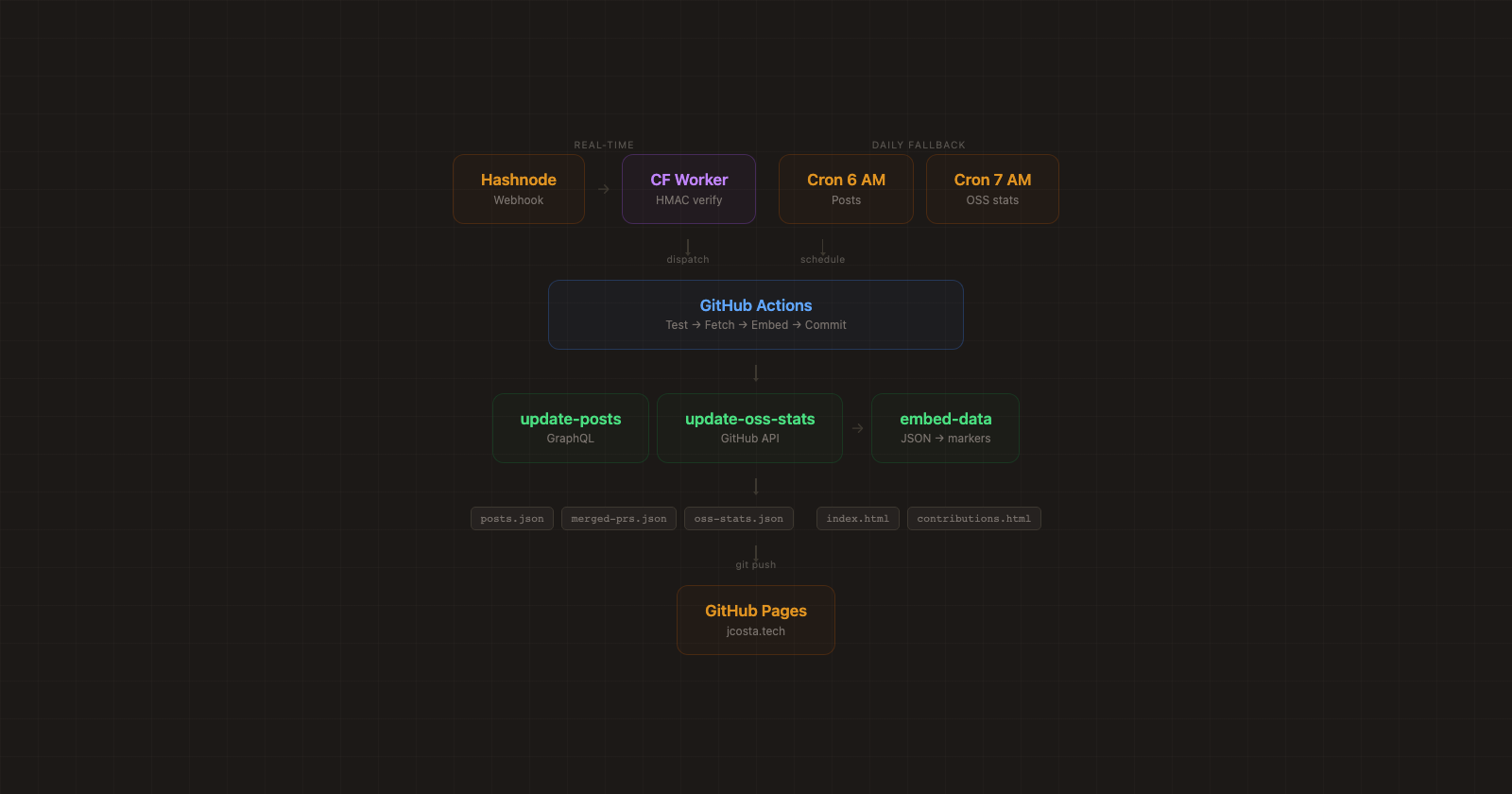This screenshot has height=794, width=1512.
Task: Select the contributions.html file chip
Action: (973, 519)
